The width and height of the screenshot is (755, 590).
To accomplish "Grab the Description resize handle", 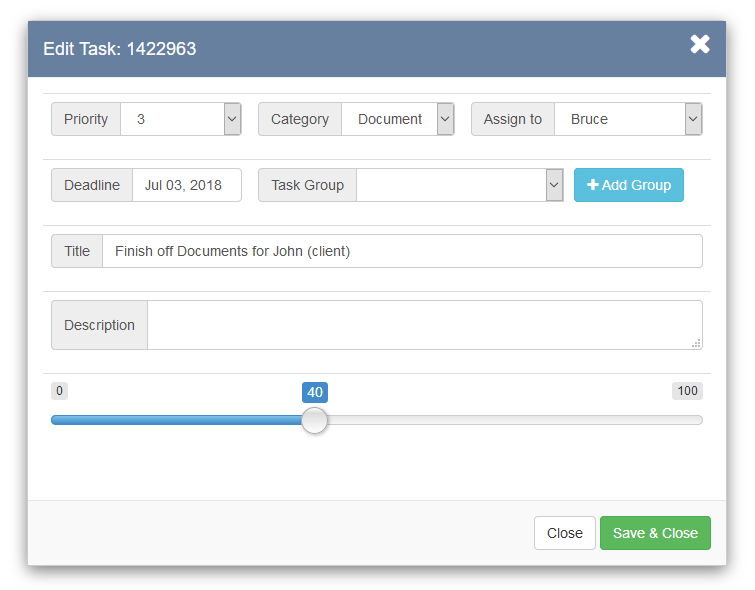I will [x=696, y=343].
